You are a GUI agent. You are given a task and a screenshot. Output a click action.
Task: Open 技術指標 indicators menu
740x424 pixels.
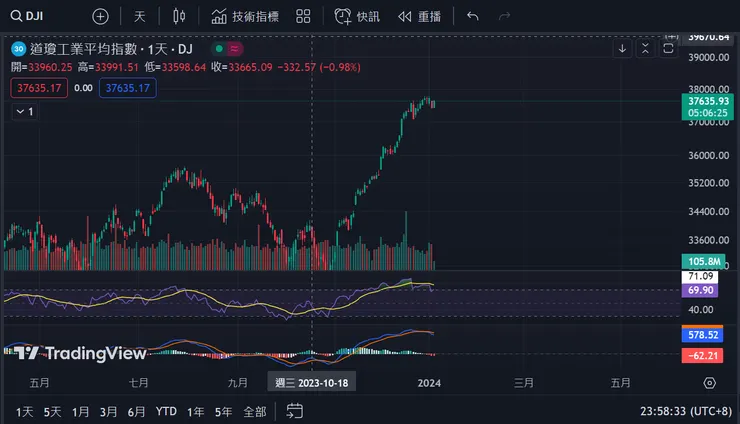click(x=245, y=17)
